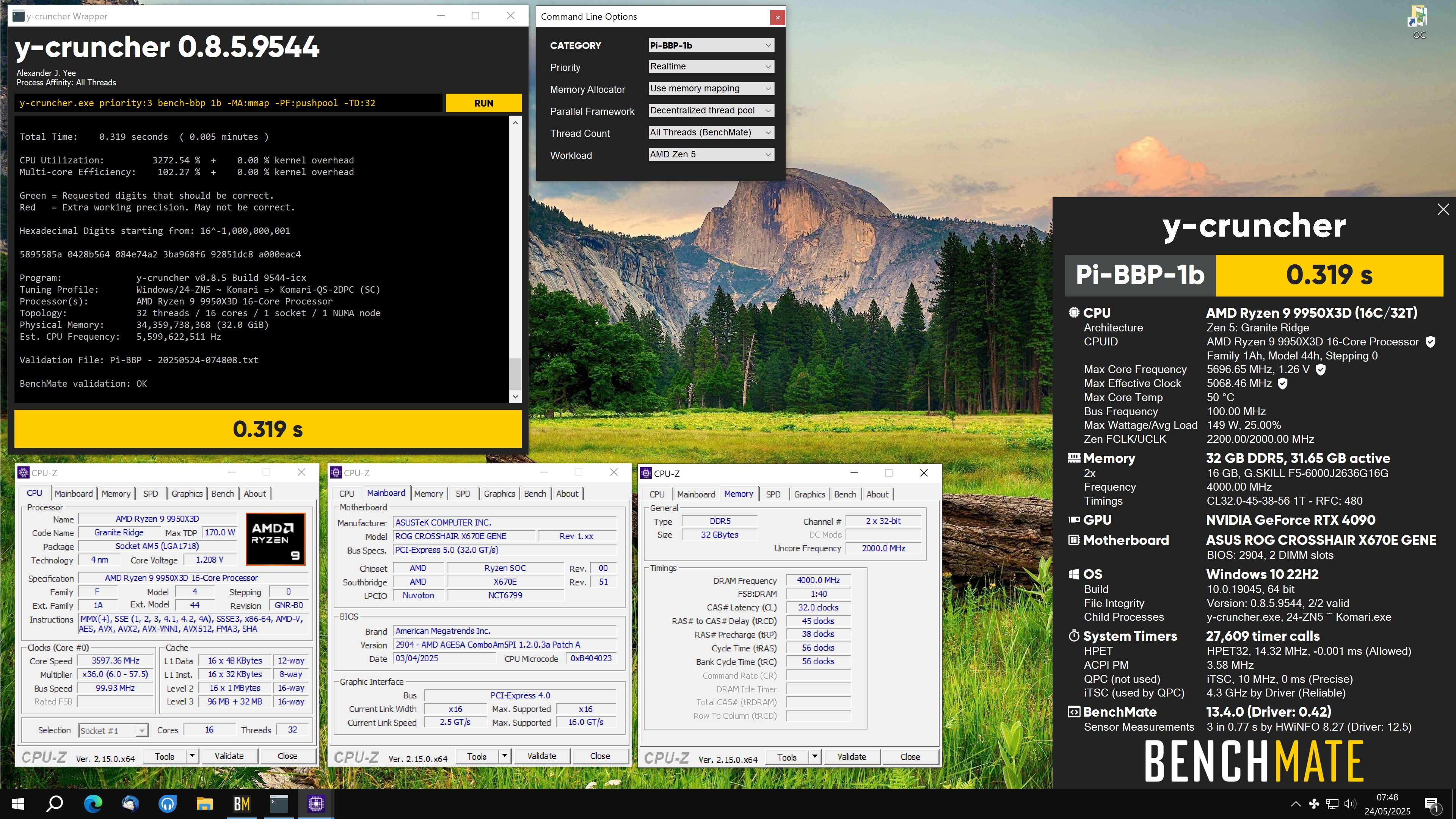Screen dimensions: 1456x819
Task: Open Thunderbird mail icon in taskbar
Action: (x=130, y=803)
